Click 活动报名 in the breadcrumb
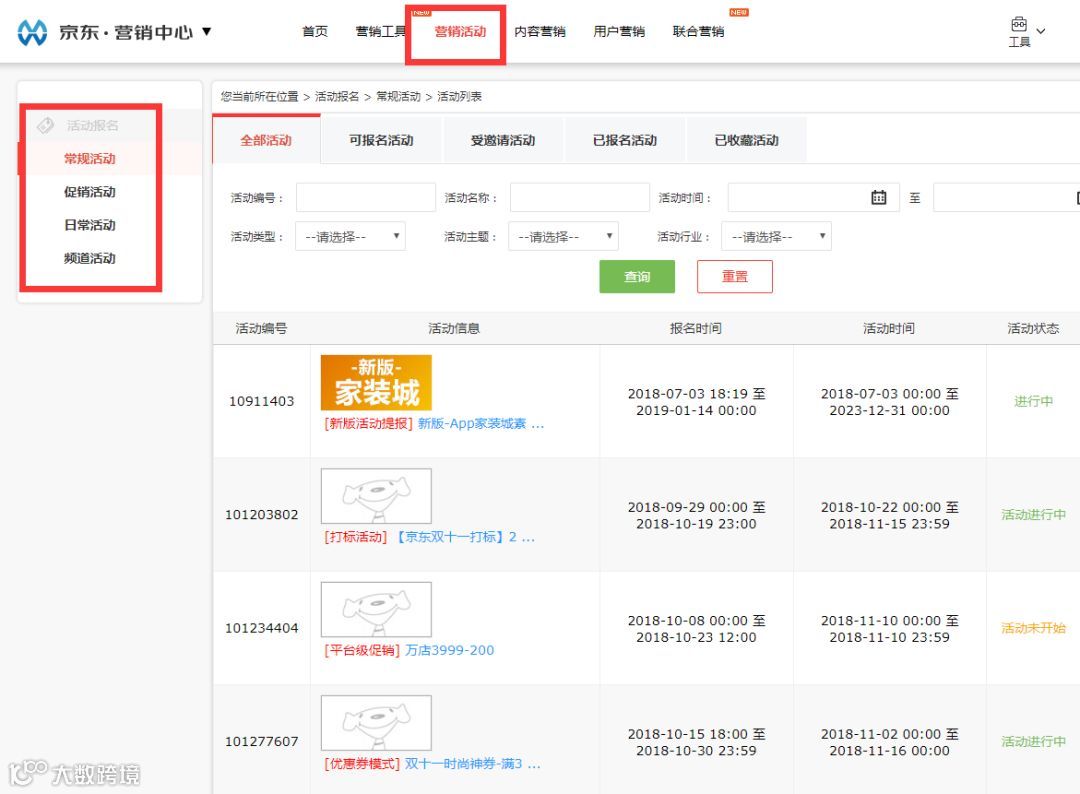Viewport: 1080px width, 794px height. (x=337, y=96)
